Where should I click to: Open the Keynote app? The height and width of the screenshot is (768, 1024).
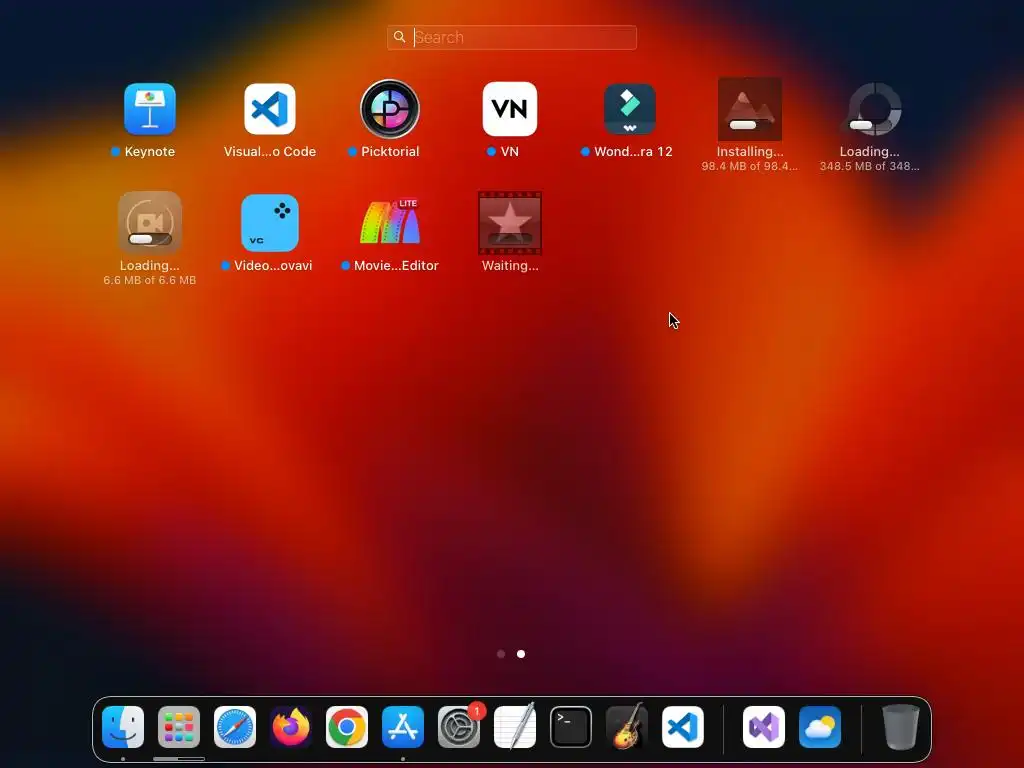point(150,109)
